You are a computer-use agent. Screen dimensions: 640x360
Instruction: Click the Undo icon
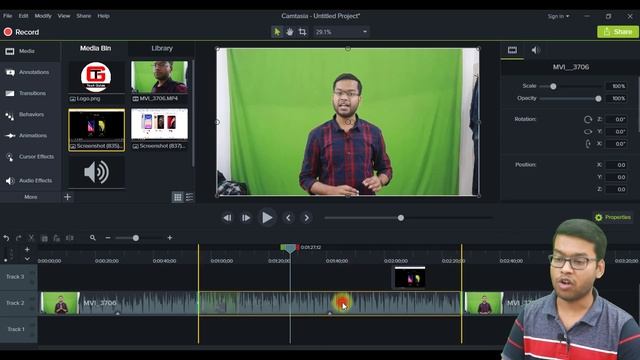6,238
